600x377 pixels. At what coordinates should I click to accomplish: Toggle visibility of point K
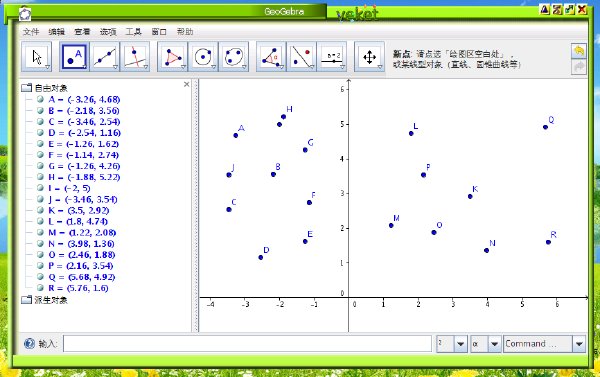[x=40, y=210]
